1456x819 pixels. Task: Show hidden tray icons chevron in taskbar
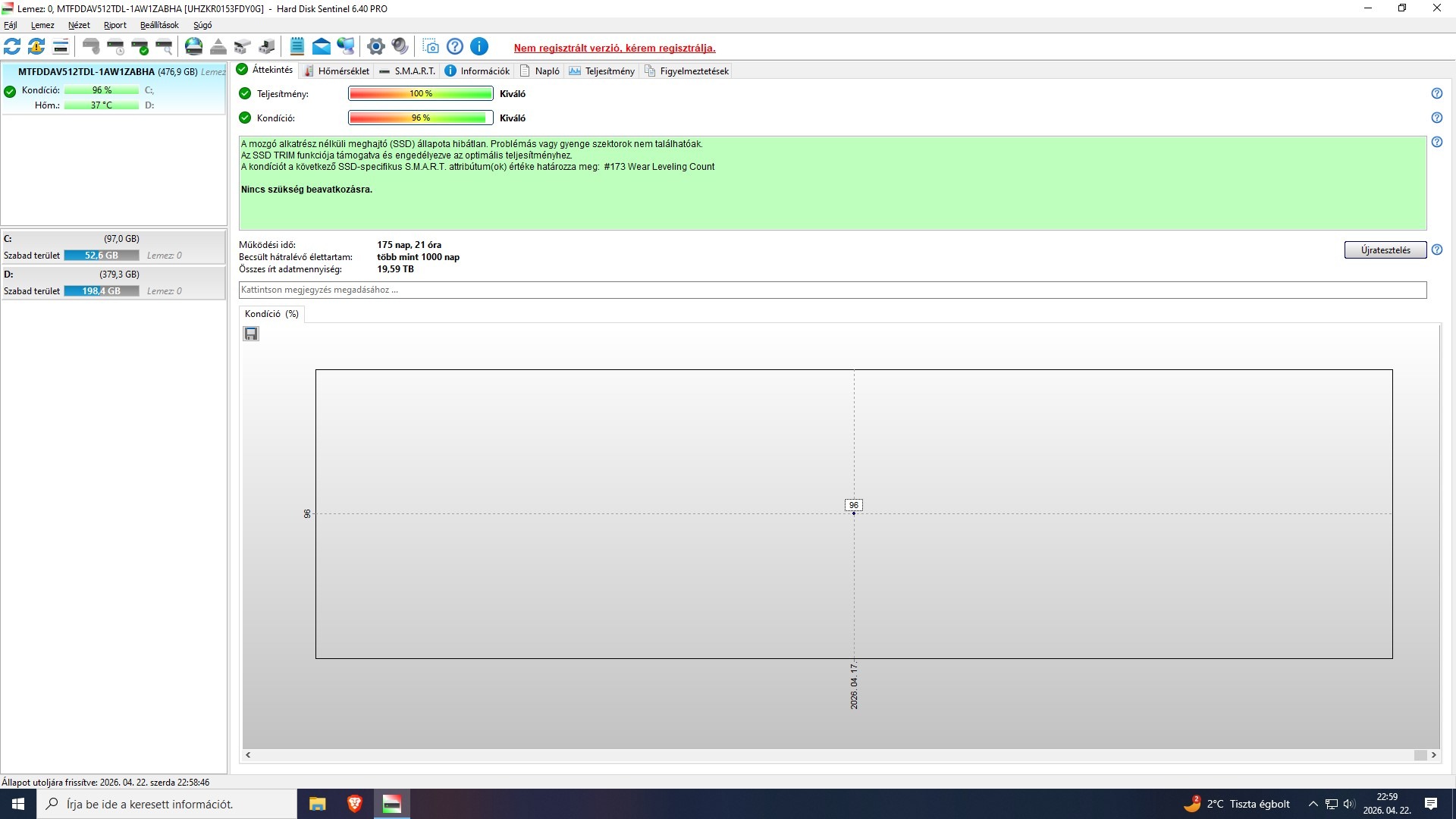[1313, 804]
